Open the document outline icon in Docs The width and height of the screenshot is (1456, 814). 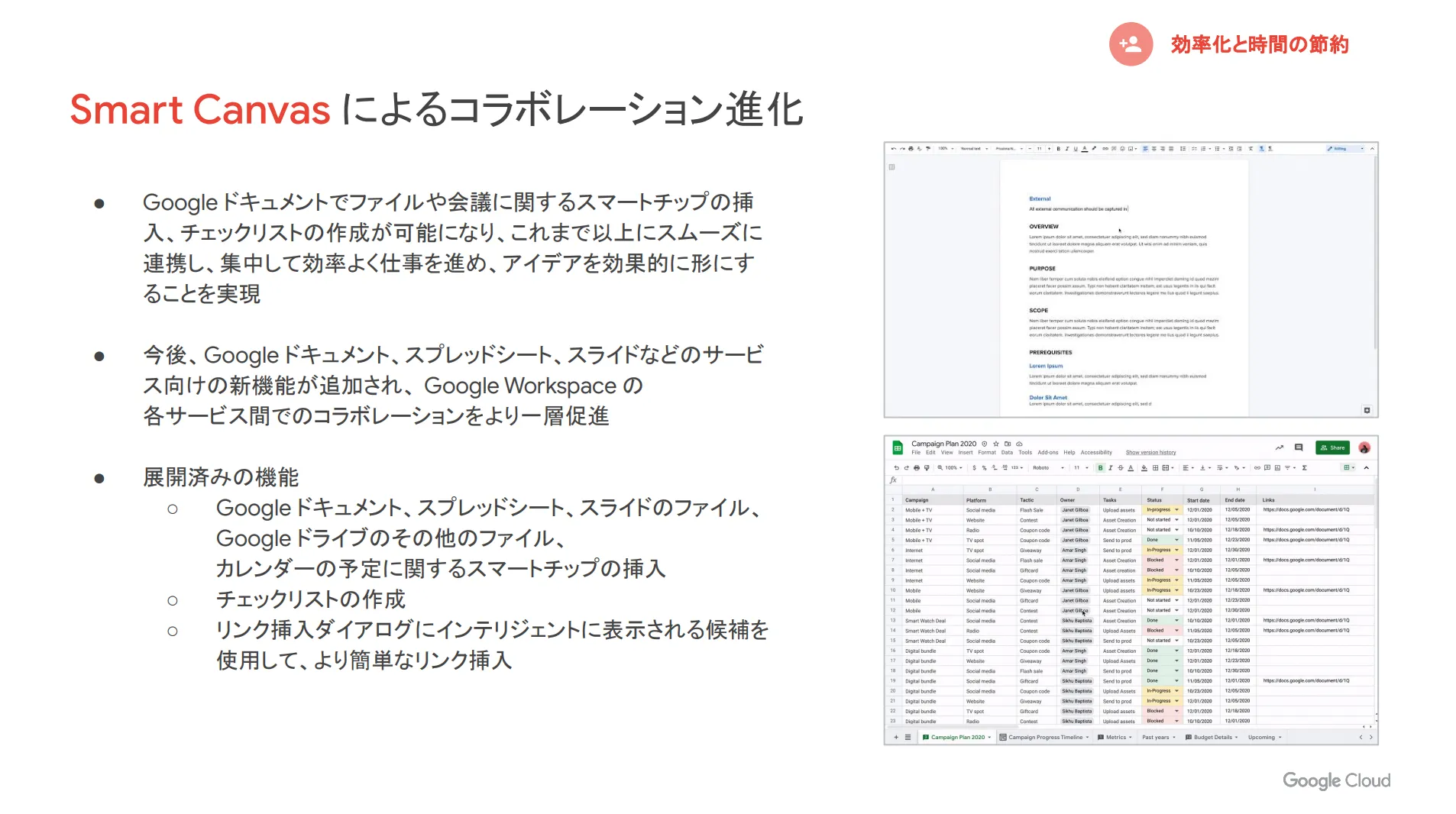(891, 166)
